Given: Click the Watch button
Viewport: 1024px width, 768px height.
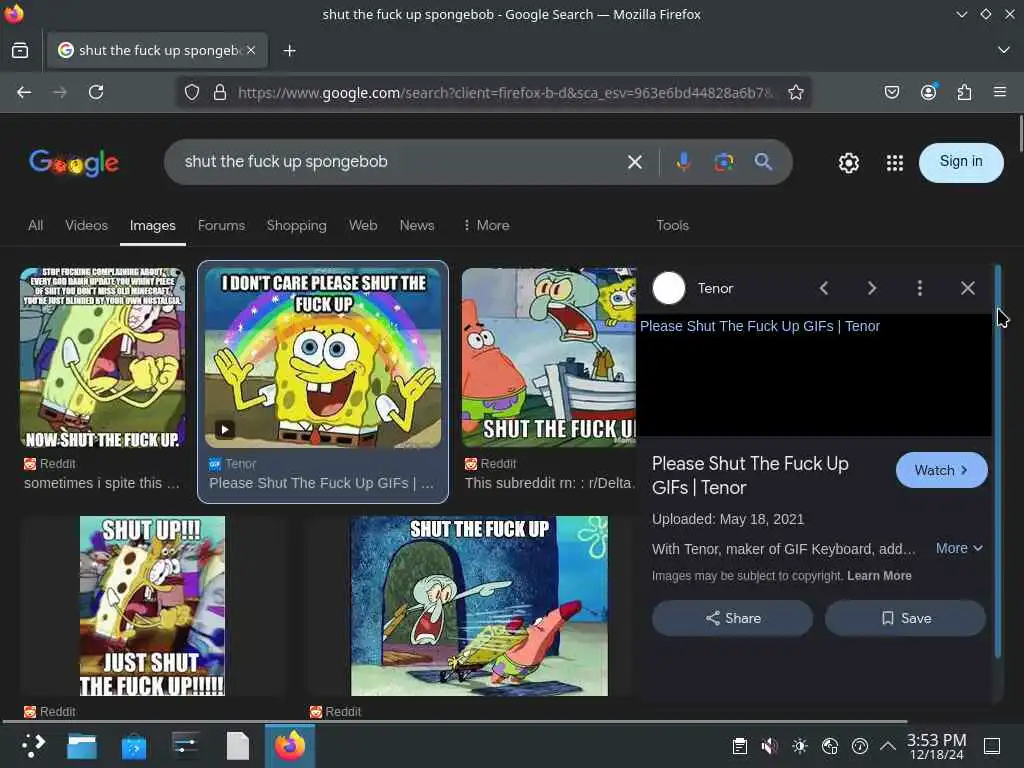Looking at the screenshot, I should [941, 470].
